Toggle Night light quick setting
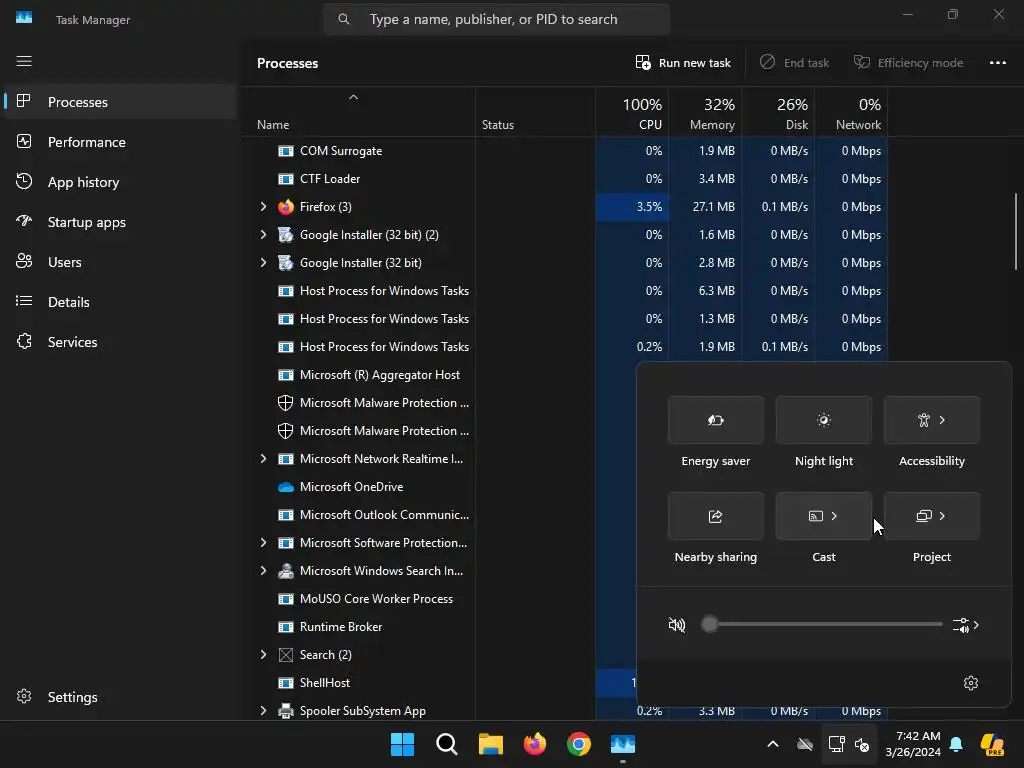Viewport: 1024px width, 768px height. tap(824, 420)
